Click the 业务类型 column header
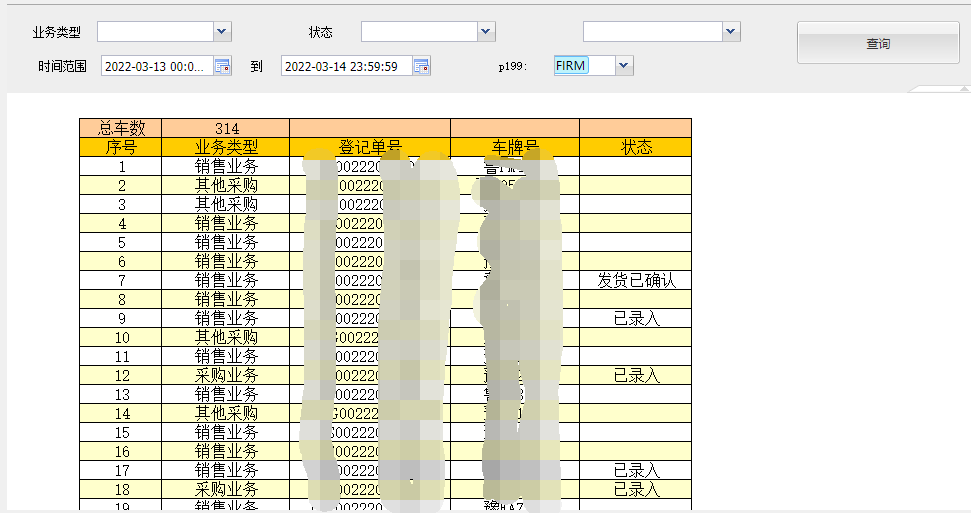Image resolution: width=971 pixels, height=513 pixels. (226, 147)
